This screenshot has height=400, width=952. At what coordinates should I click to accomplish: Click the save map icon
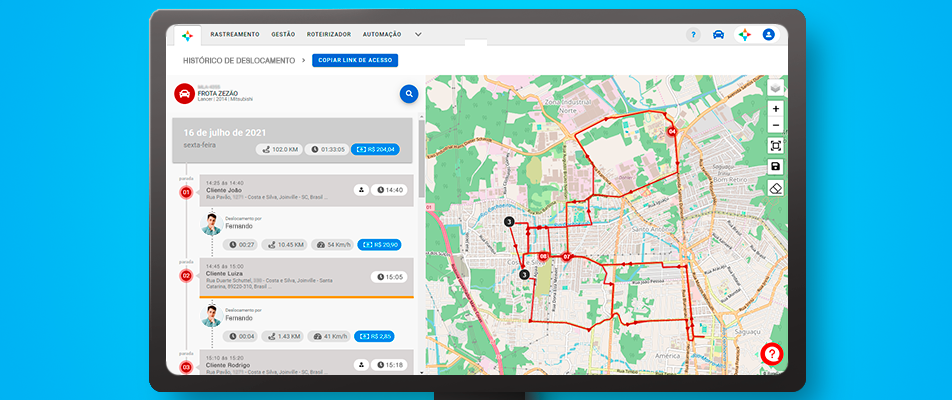click(775, 167)
